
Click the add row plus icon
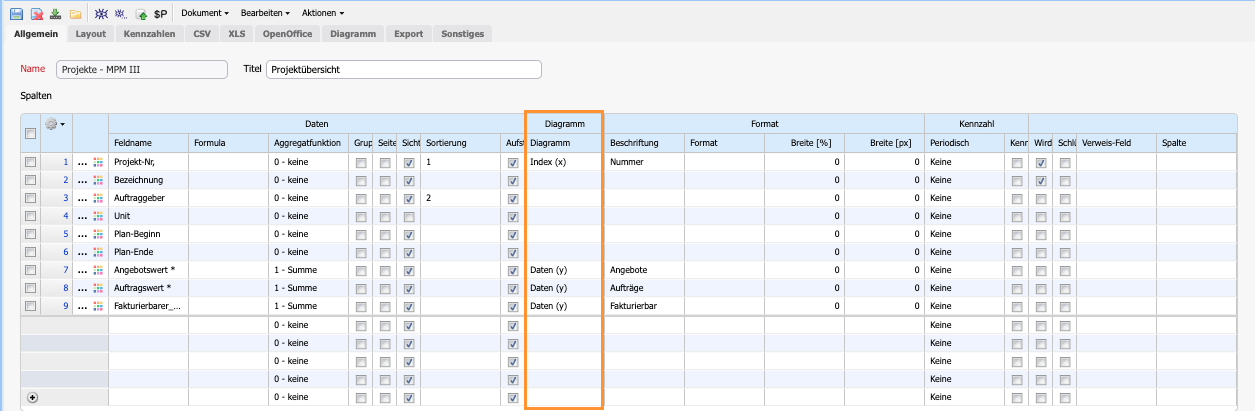[32, 397]
